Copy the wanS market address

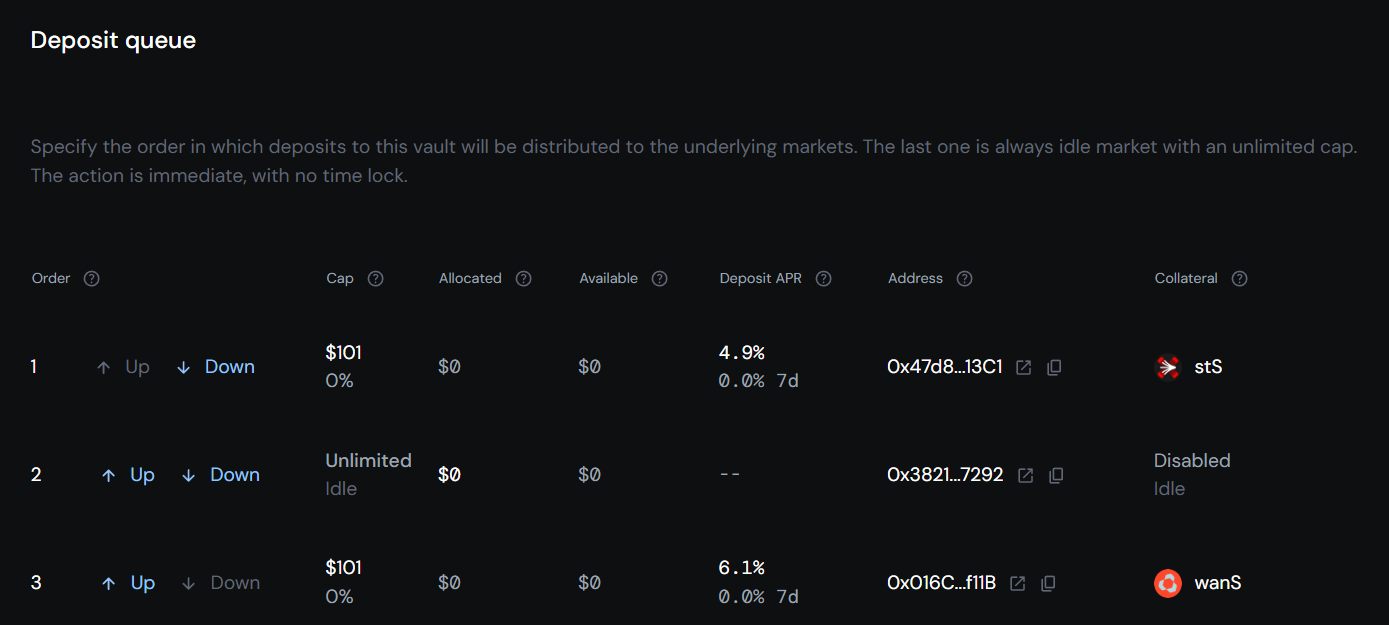tap(1048, 583)
